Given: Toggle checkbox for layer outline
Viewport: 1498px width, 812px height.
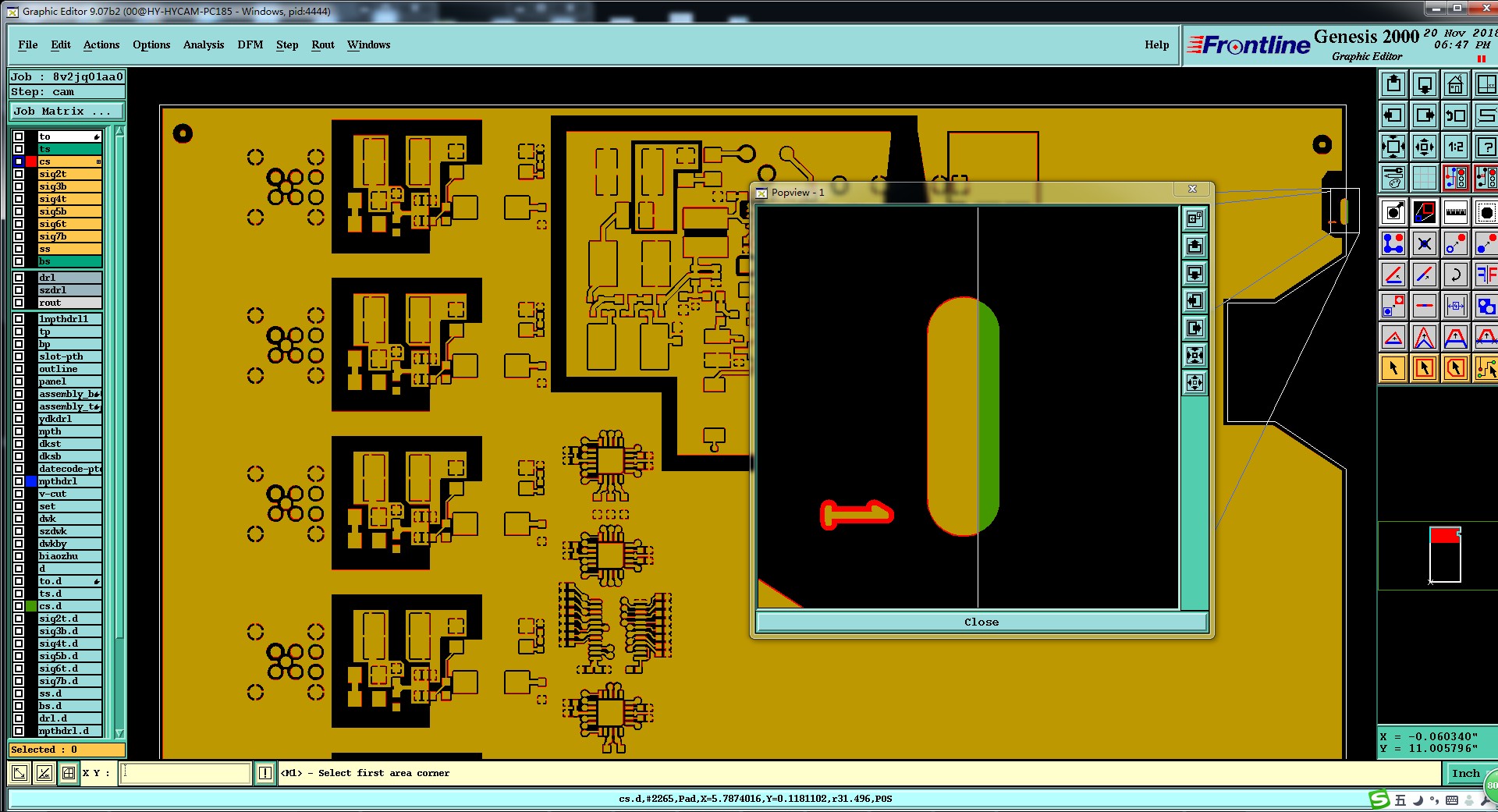Looking at the screenshot, I should [19, 369].
